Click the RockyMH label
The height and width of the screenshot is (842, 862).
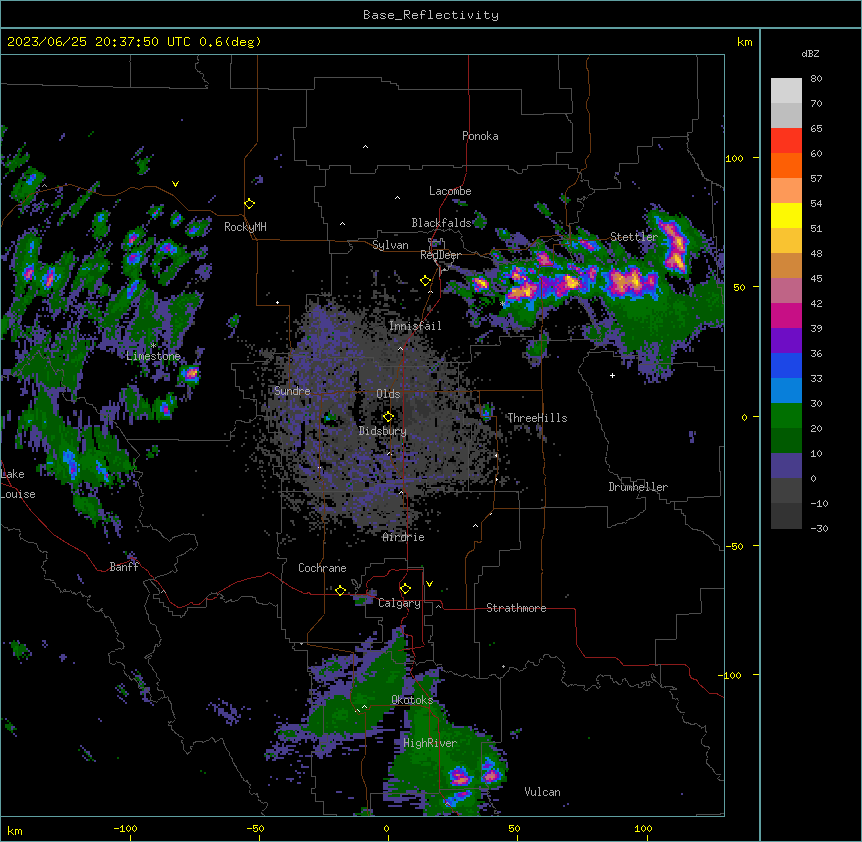tap(245, 227)
